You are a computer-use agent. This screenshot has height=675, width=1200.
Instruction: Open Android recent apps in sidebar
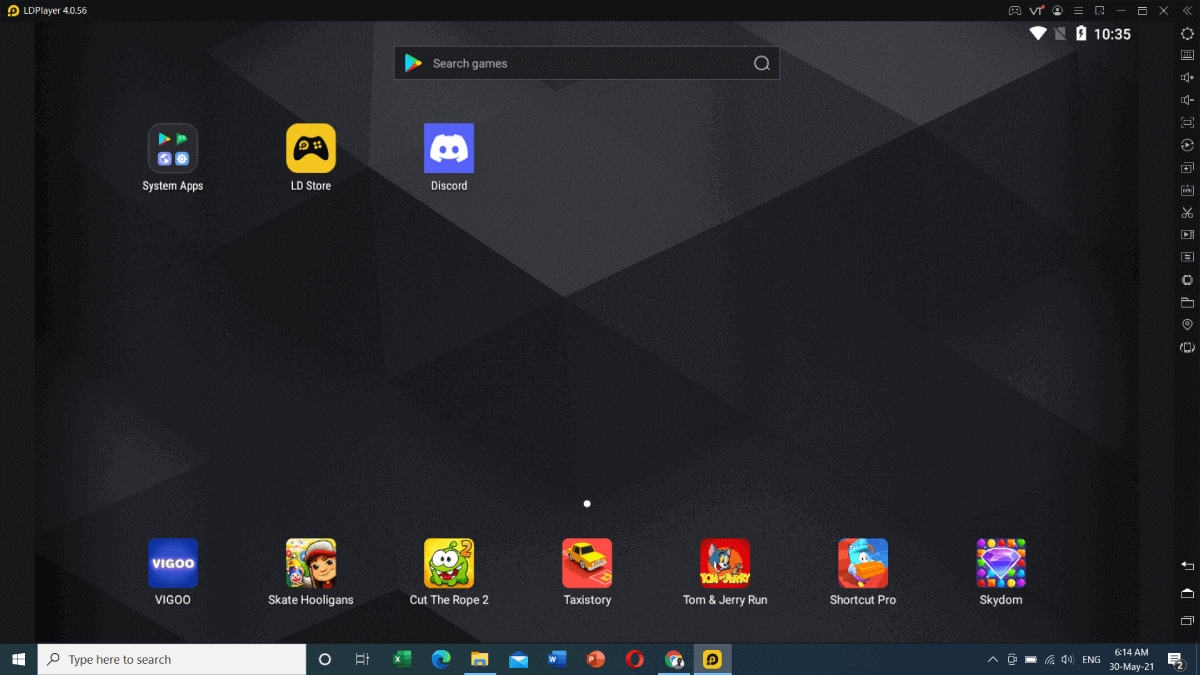click(x=1187, y=621)
